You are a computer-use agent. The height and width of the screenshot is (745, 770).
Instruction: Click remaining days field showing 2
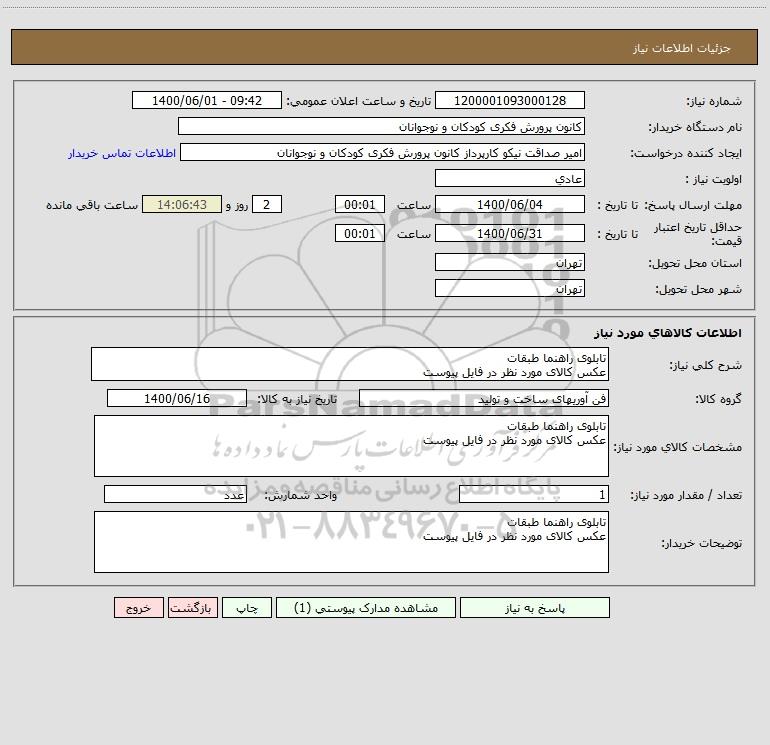click(x=267, y=204)
